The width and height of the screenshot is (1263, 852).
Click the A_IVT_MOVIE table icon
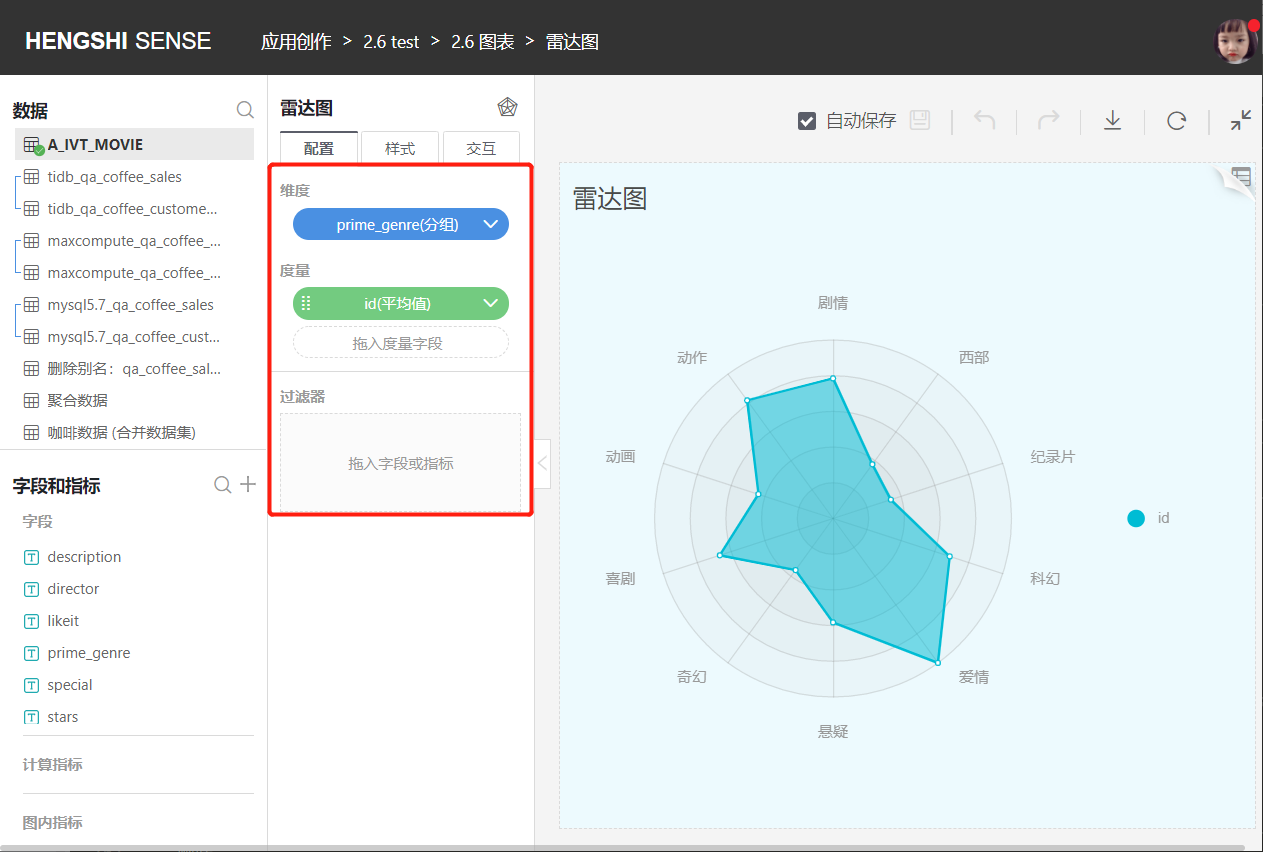click(32, 145)
